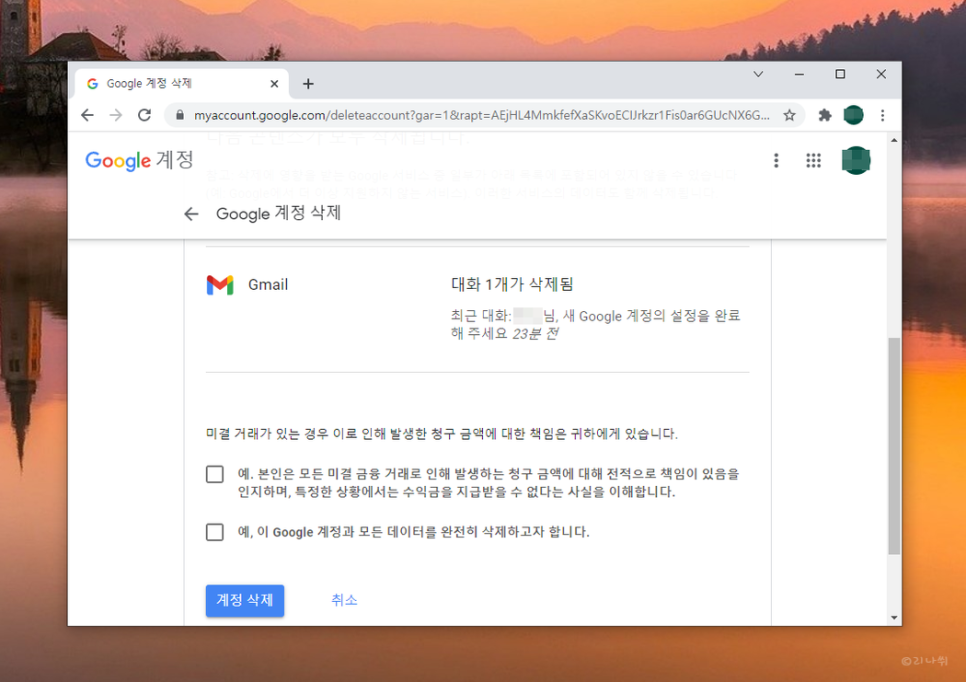Check the box to permanently delete account data
The image size is (966, 682).
pos(214,533)
